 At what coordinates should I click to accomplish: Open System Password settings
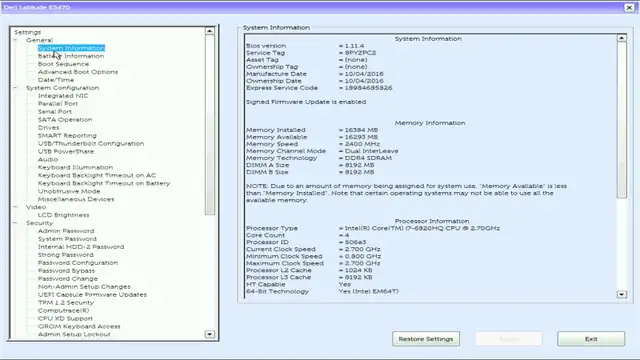pos(67,239)
